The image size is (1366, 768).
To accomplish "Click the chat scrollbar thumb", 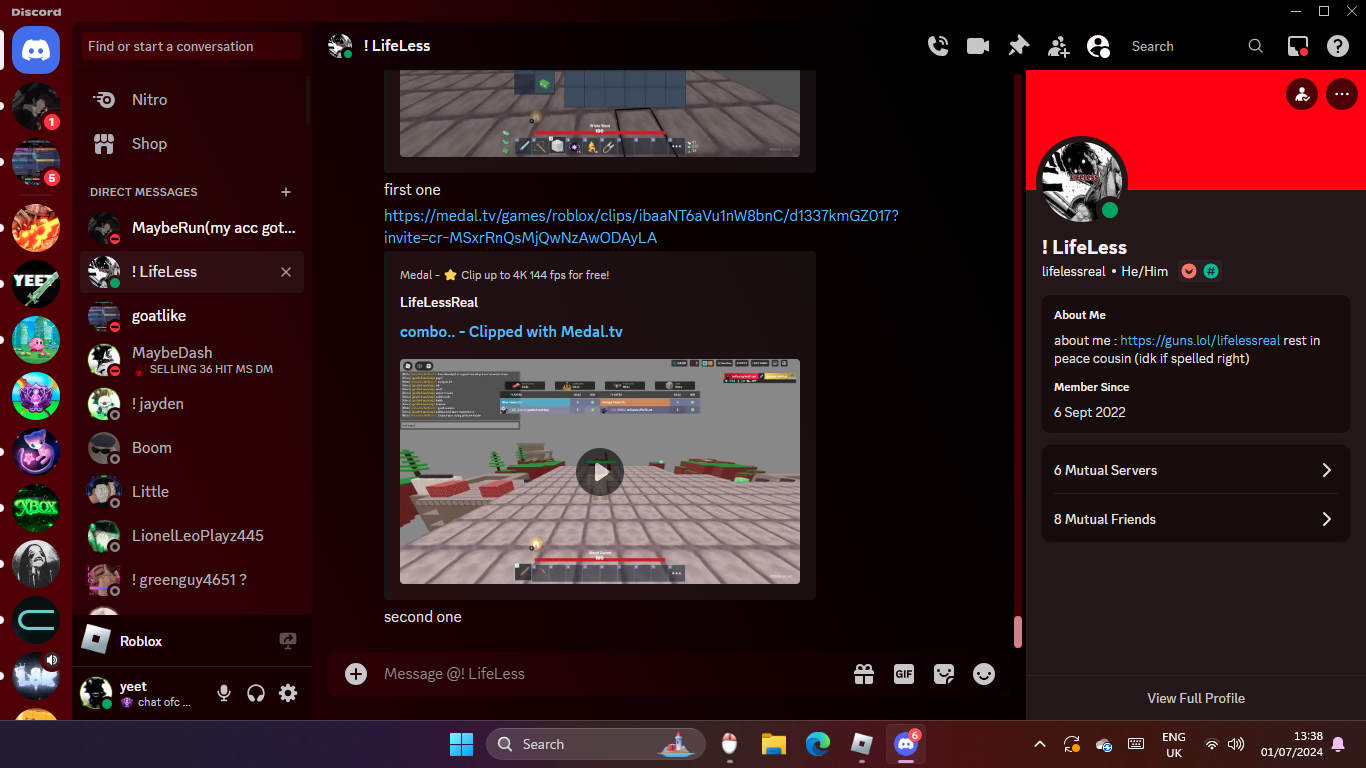I will pyautogui.click(x=1018, y=631).
